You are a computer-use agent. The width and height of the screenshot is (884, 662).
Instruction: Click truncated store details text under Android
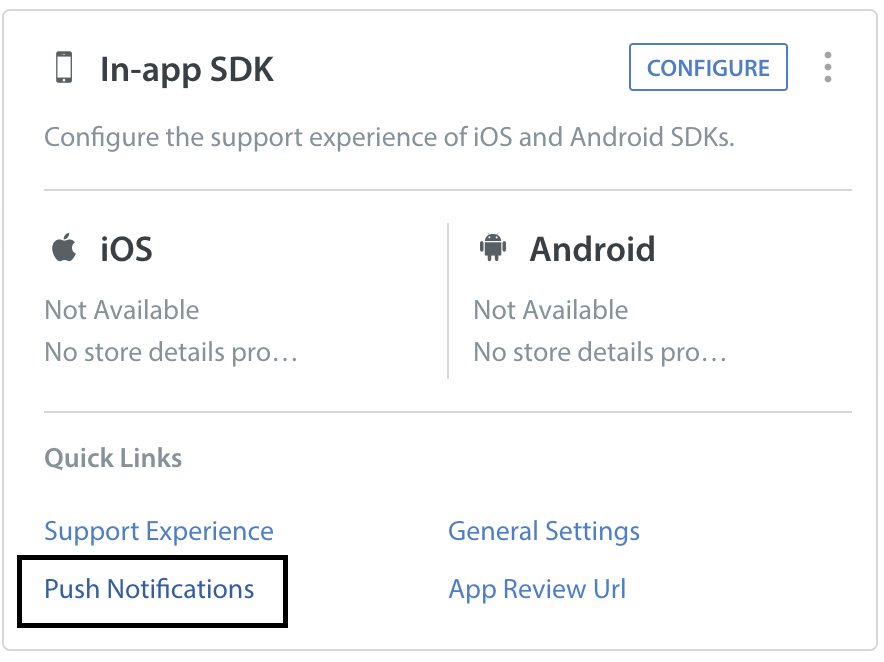600,352
